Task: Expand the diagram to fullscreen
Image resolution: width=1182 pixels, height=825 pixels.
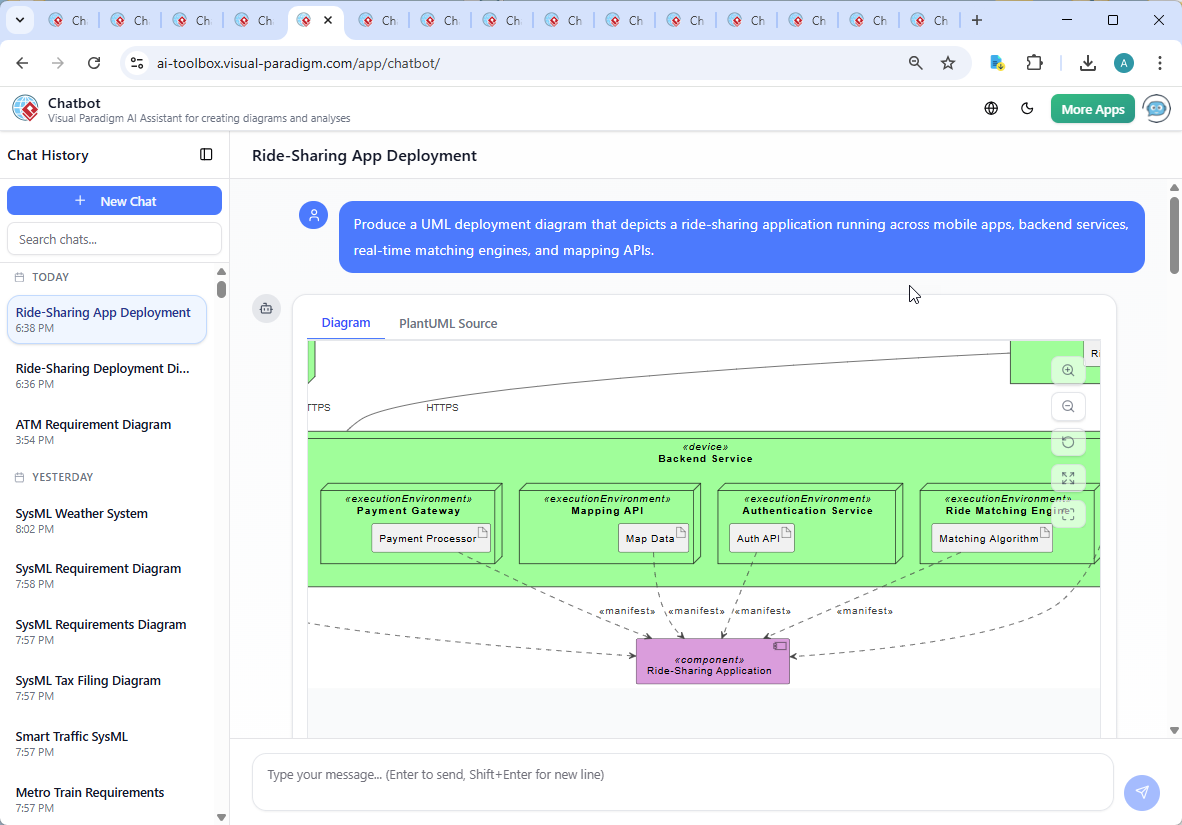Action: (x=1068, y=478)
